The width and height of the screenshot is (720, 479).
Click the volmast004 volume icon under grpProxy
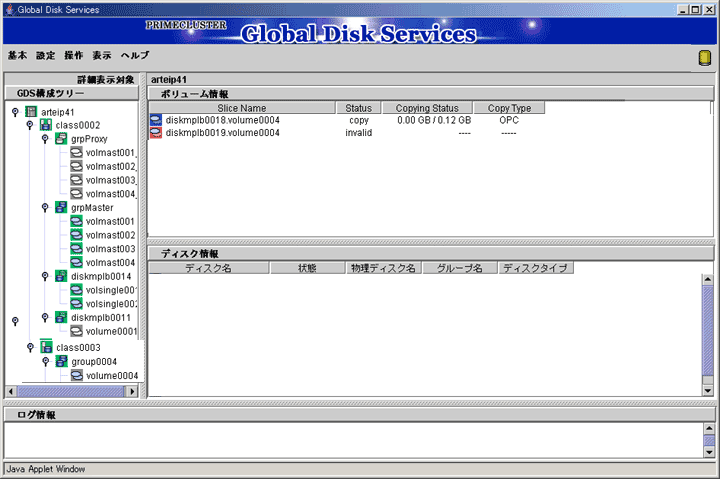point(76,194)
